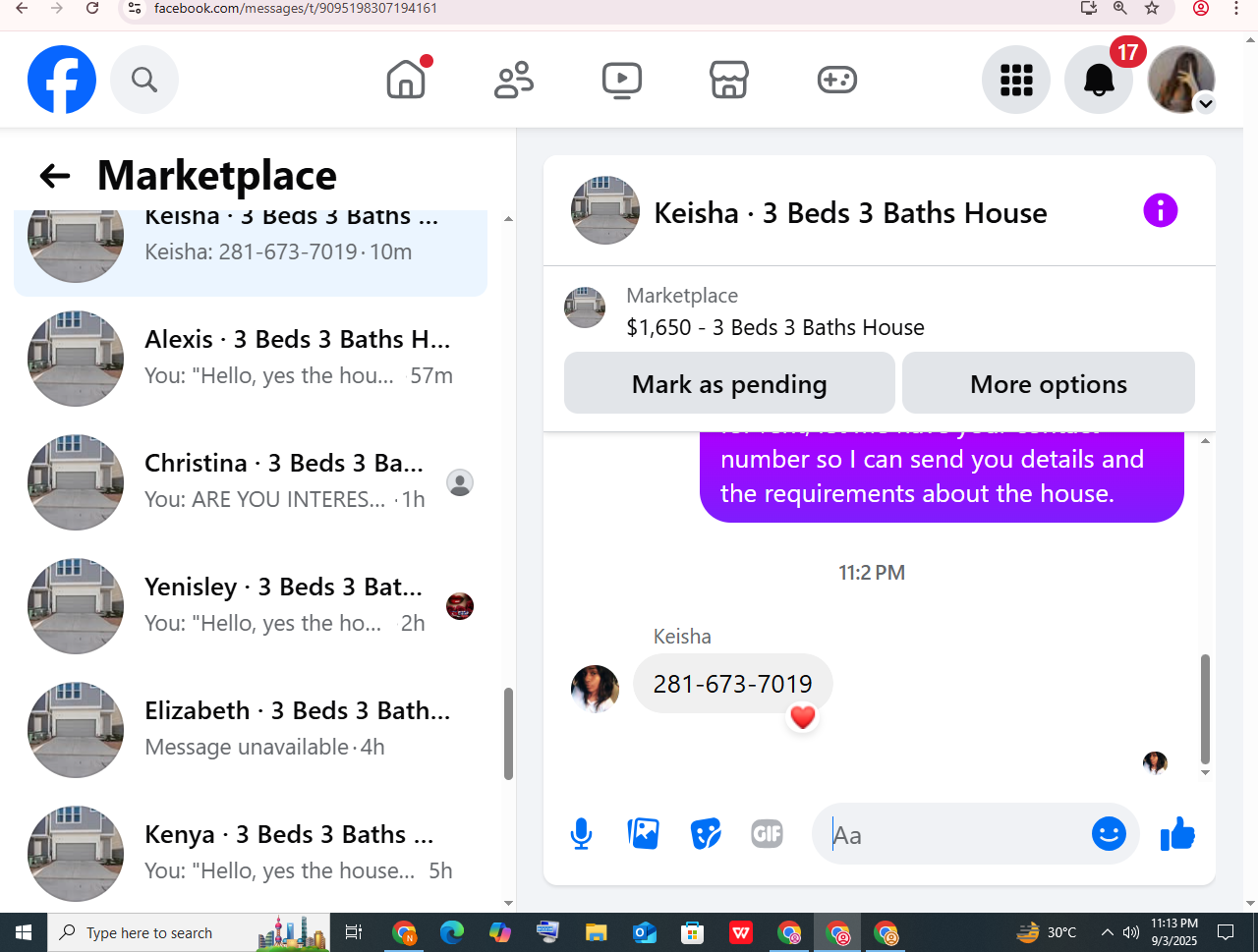Click the chat scrollbar down arrow

[x=1205, y=773]
